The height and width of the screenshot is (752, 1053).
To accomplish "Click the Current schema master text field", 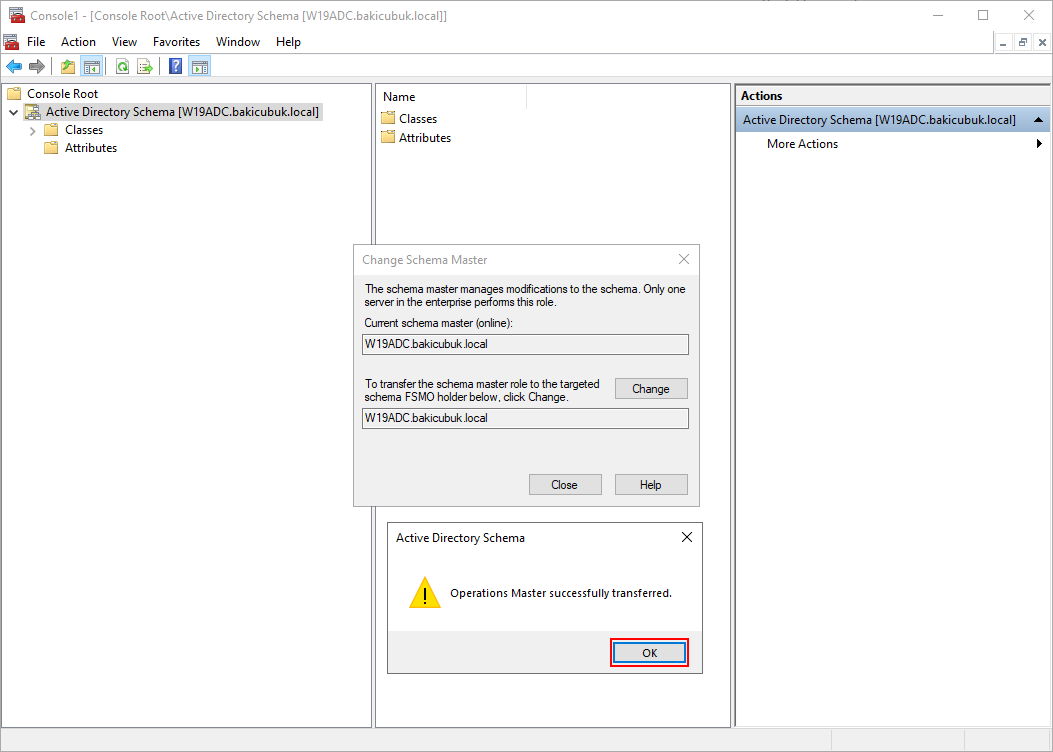I will click(525, 344).
